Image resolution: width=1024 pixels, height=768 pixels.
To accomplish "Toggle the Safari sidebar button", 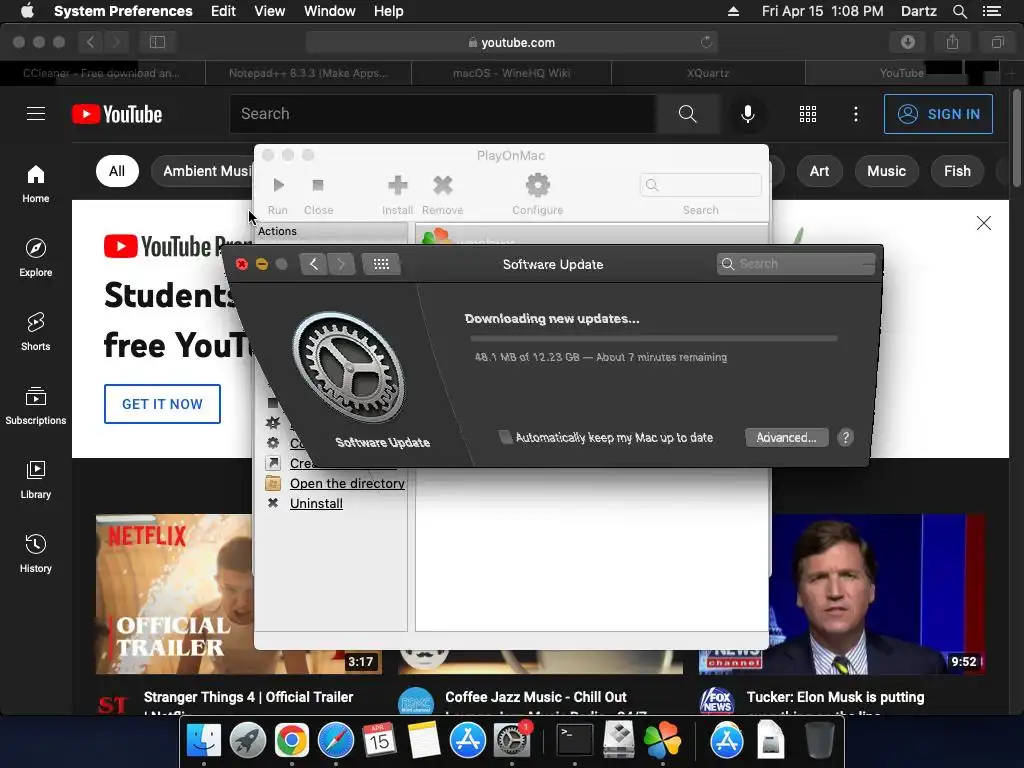I will [157, 42].
